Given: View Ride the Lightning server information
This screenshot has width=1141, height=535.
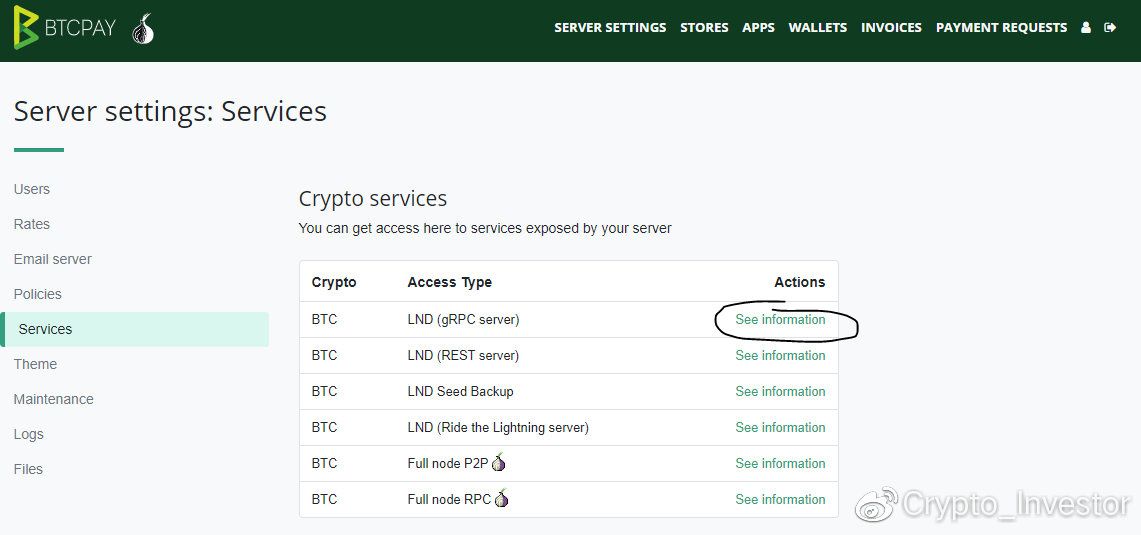Looking at the screenshot, I should click(780, 427).
